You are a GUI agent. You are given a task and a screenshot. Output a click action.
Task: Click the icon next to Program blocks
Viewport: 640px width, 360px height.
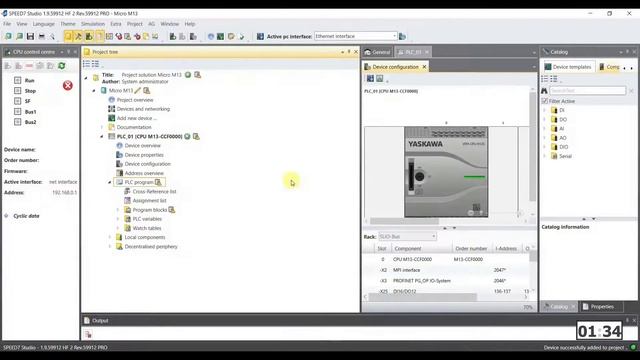[172, 210]
